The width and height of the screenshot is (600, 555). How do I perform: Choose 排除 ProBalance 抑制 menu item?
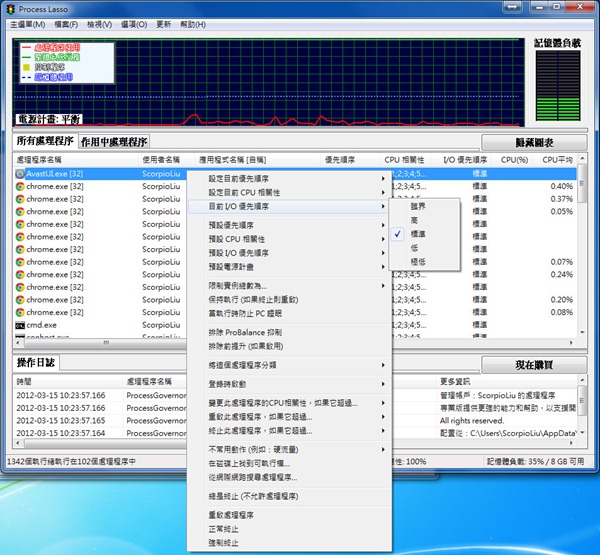(x=245, y=331)
